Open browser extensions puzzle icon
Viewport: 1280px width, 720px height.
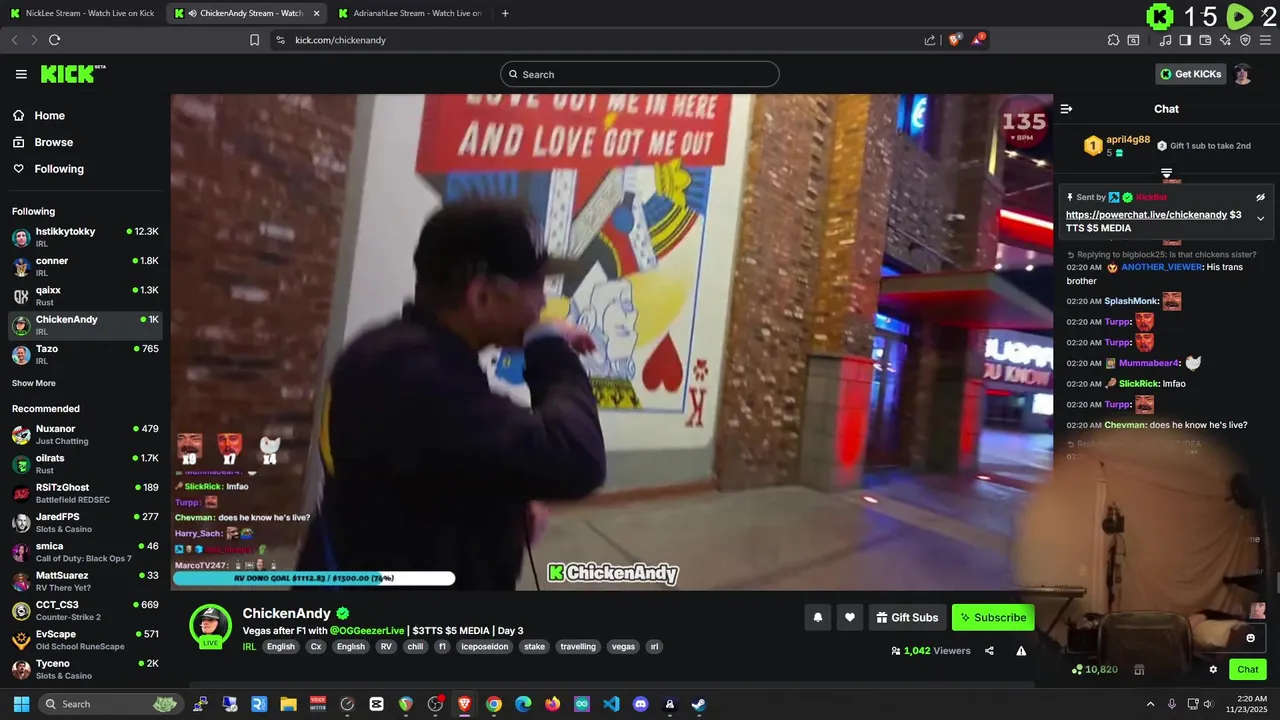coord(1113,40)
